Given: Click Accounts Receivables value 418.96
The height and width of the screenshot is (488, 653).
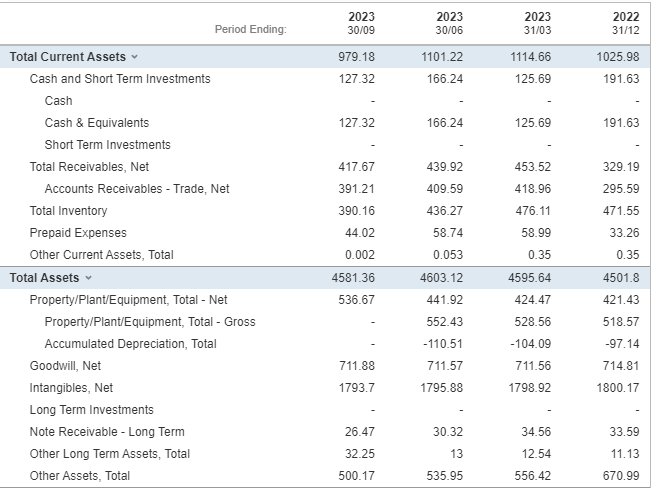Looking at the screenshot, I should [533, 189].
